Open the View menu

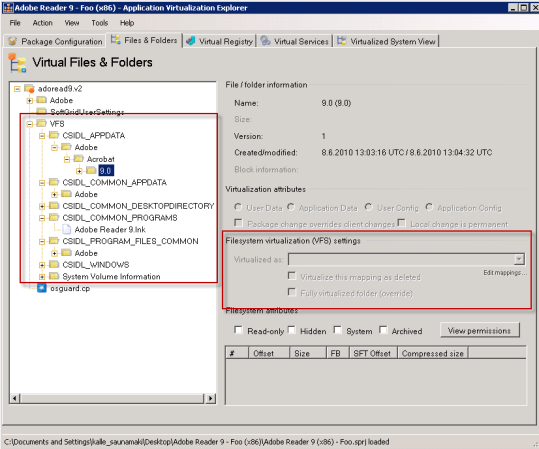point(72,23)
